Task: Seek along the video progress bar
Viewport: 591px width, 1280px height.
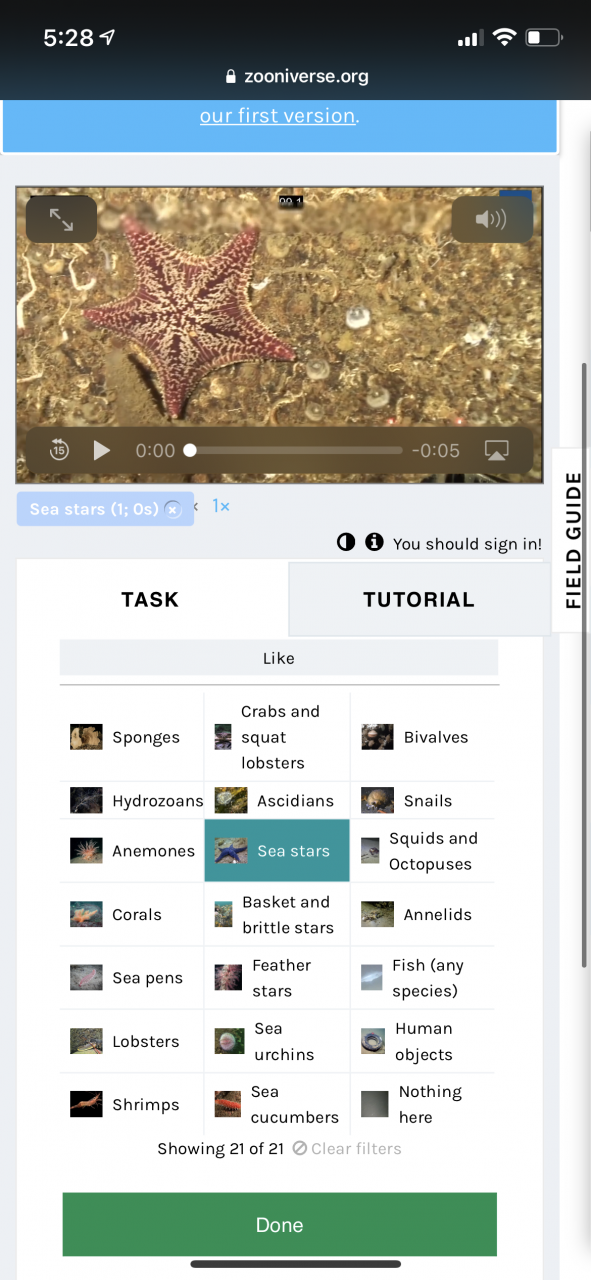Action: tap(296, 451)
